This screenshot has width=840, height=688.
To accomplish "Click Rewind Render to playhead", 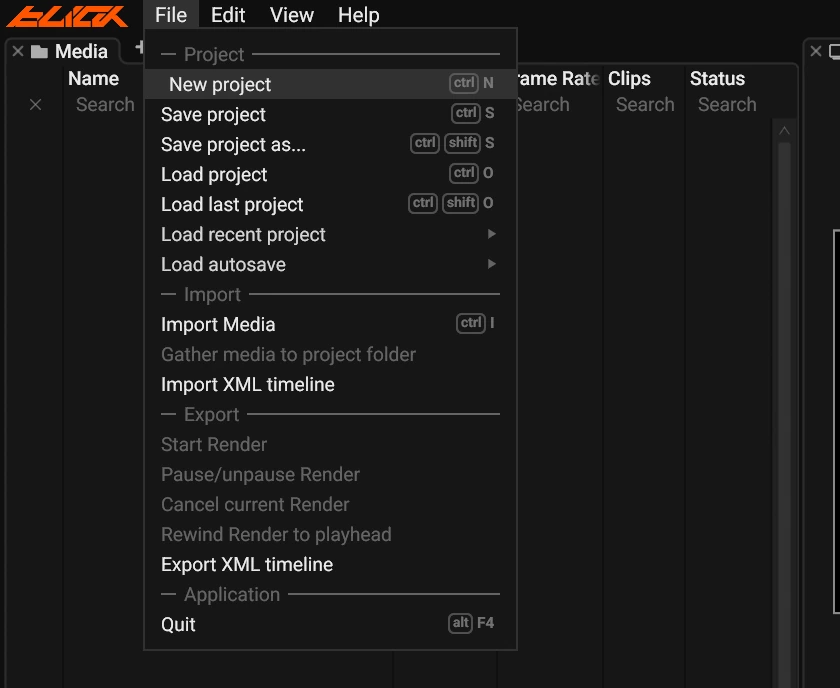I will pyautogui.click(x=331, y=534).
